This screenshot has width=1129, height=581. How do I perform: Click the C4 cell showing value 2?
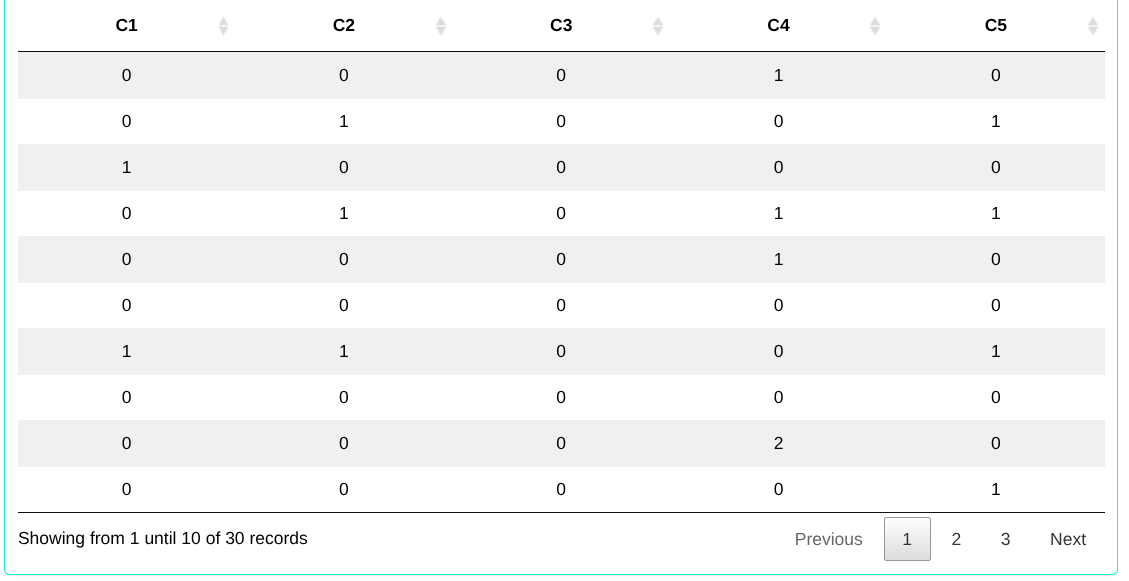[x=778, y=443]
